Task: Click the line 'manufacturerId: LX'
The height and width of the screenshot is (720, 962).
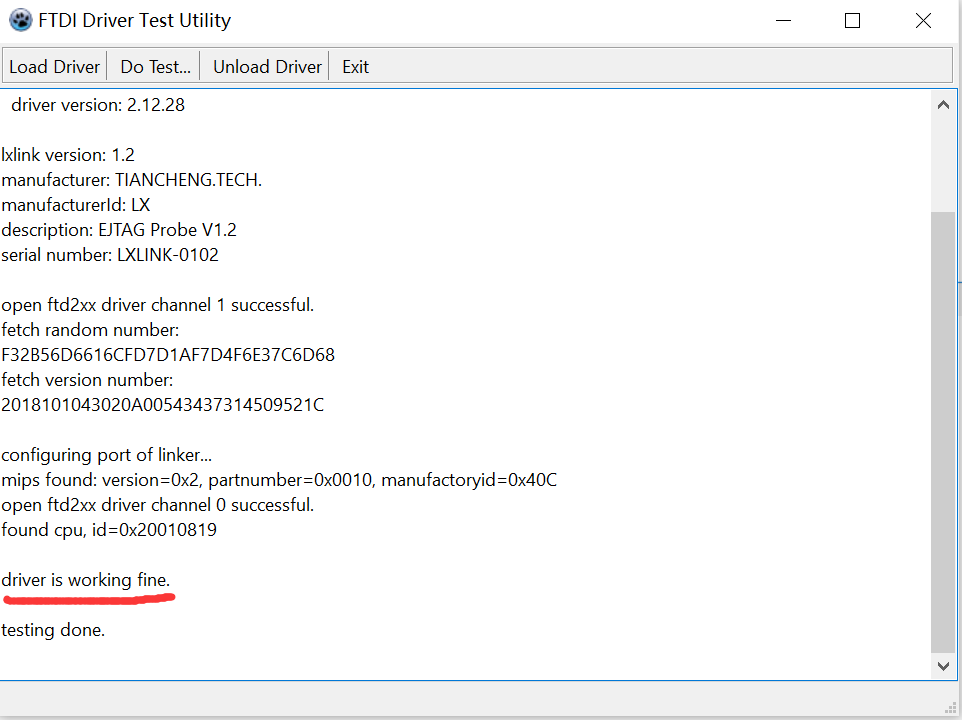Action: coord(75,205)
